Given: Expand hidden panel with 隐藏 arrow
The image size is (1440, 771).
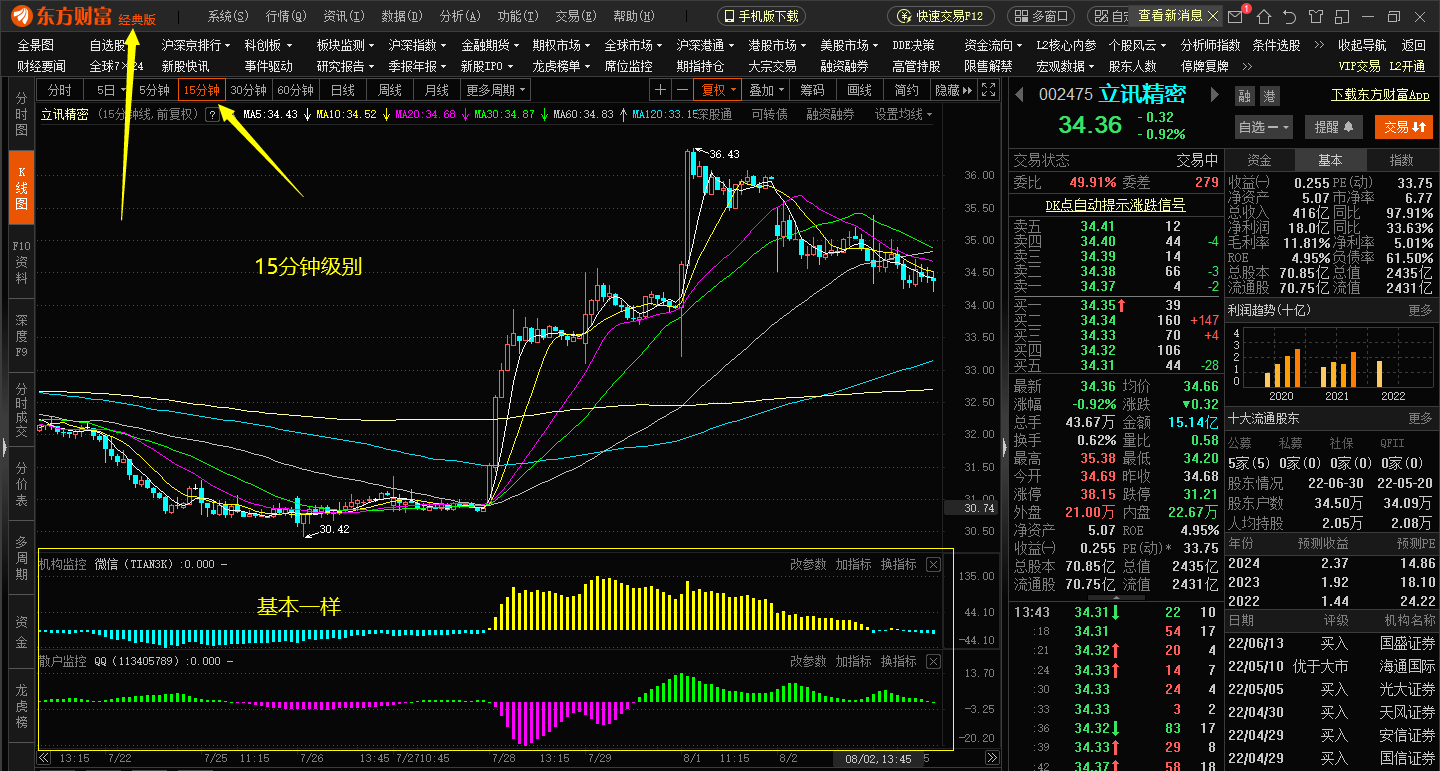Looking at the screenshot, I should click(954, 90).
